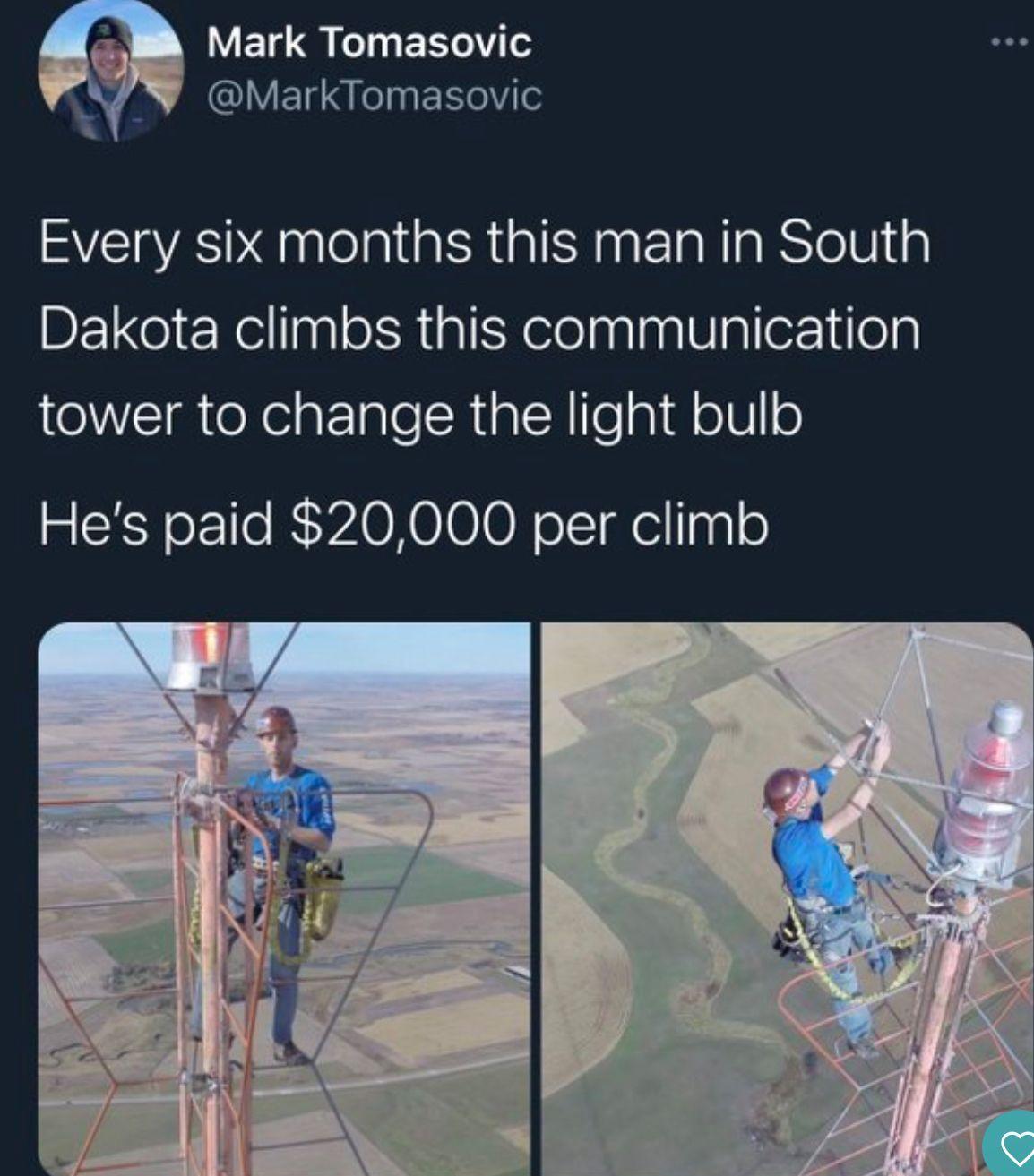
Task: Click the line "He's paid $20,000 per climb"
Action: [403, 526]
